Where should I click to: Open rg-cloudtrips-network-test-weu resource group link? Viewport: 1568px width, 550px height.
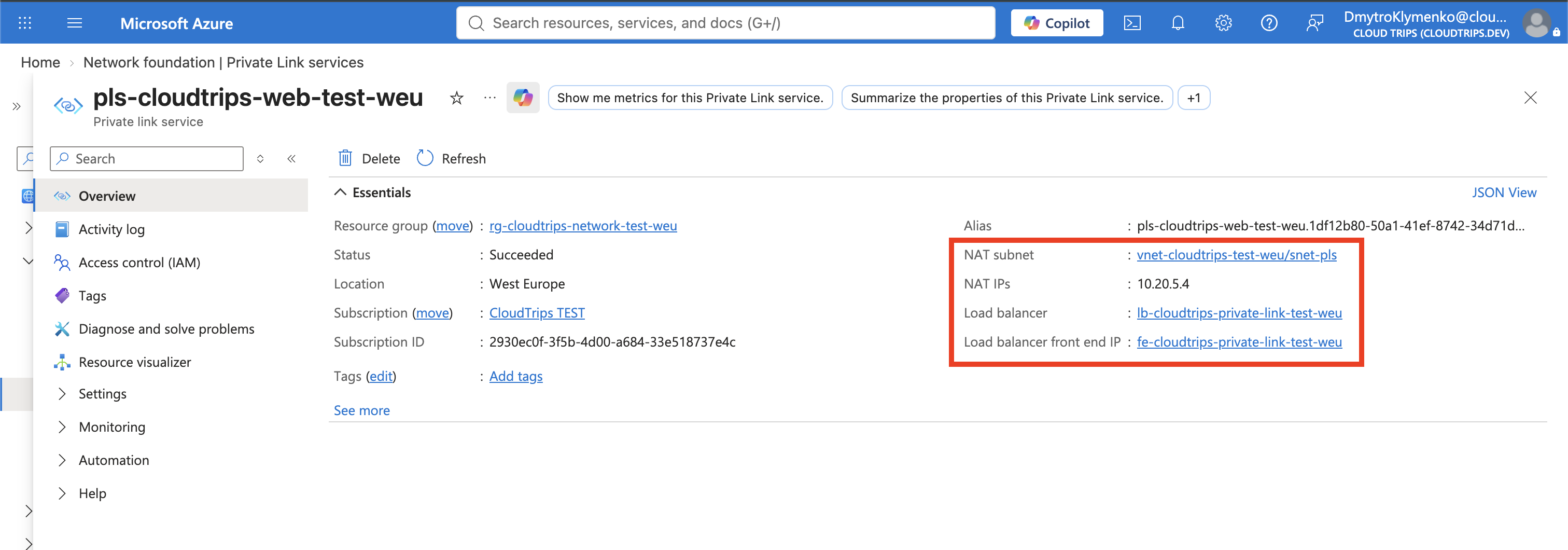[583, 226]
